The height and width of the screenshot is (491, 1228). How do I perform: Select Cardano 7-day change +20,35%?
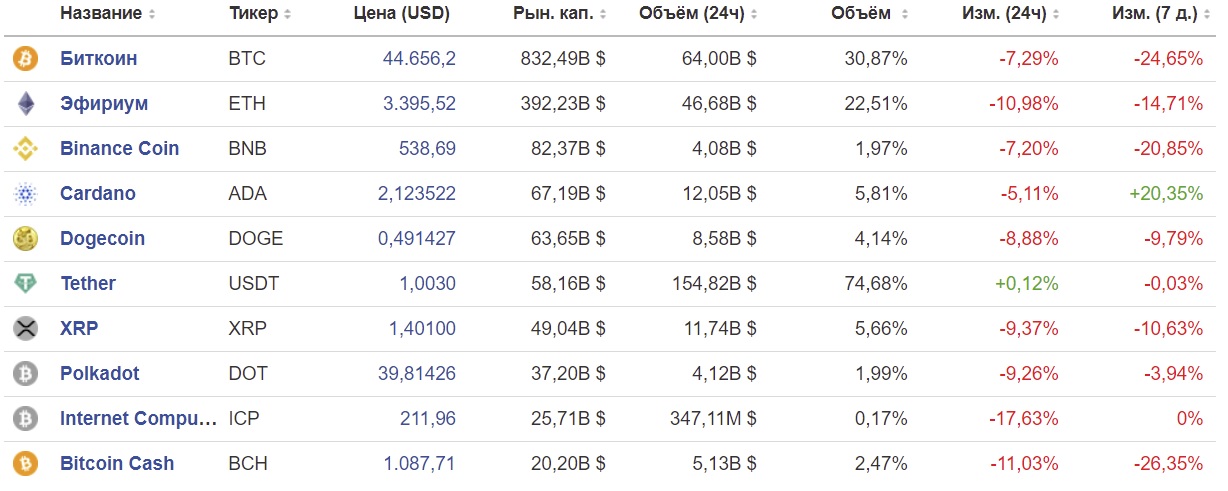click(x=1166, y=194)
